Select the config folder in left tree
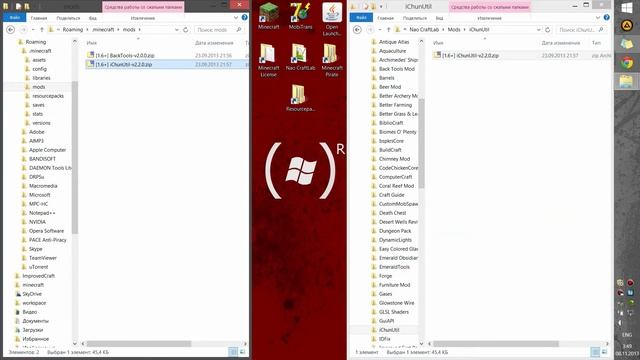 pyautogui.click(x=39, y=69)
